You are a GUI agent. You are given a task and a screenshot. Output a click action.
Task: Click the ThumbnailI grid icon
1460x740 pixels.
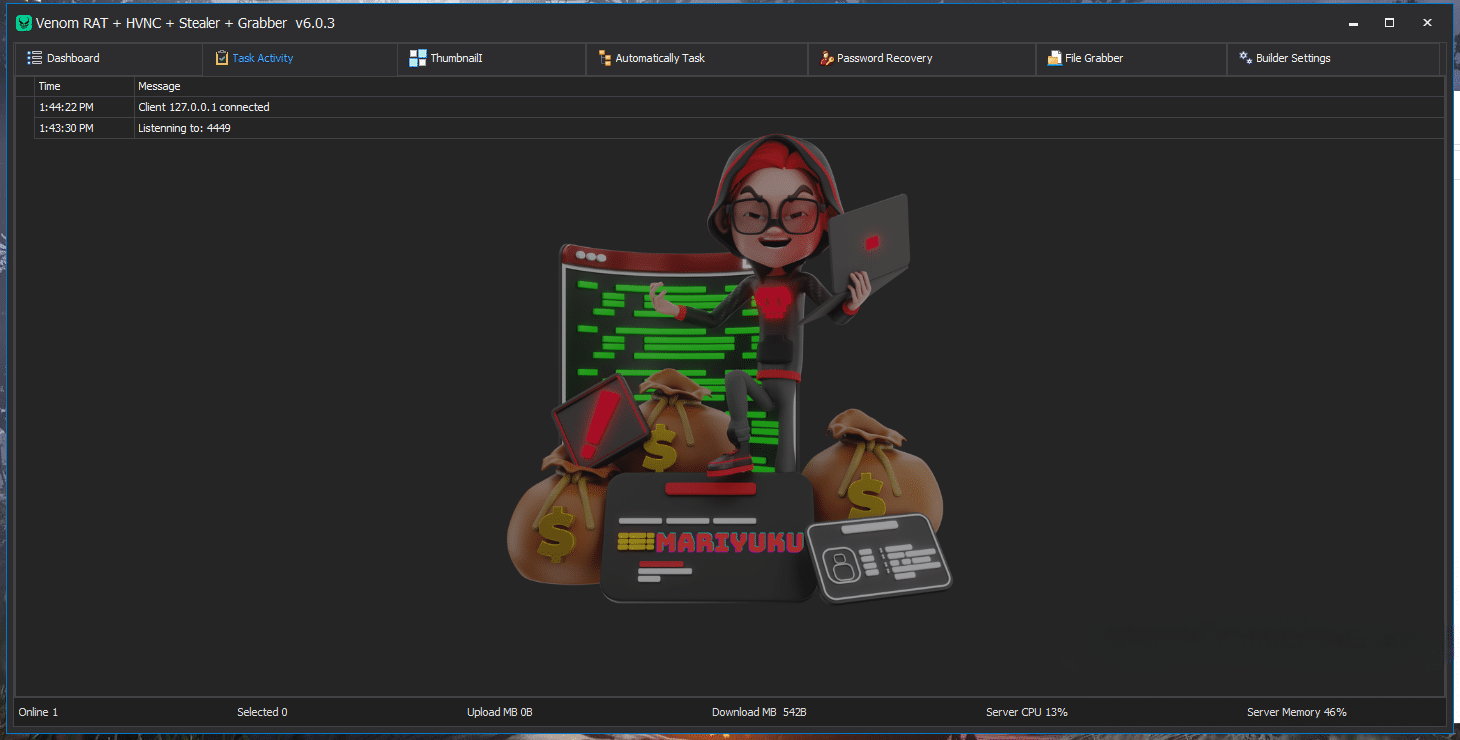(x=417, y=58)
